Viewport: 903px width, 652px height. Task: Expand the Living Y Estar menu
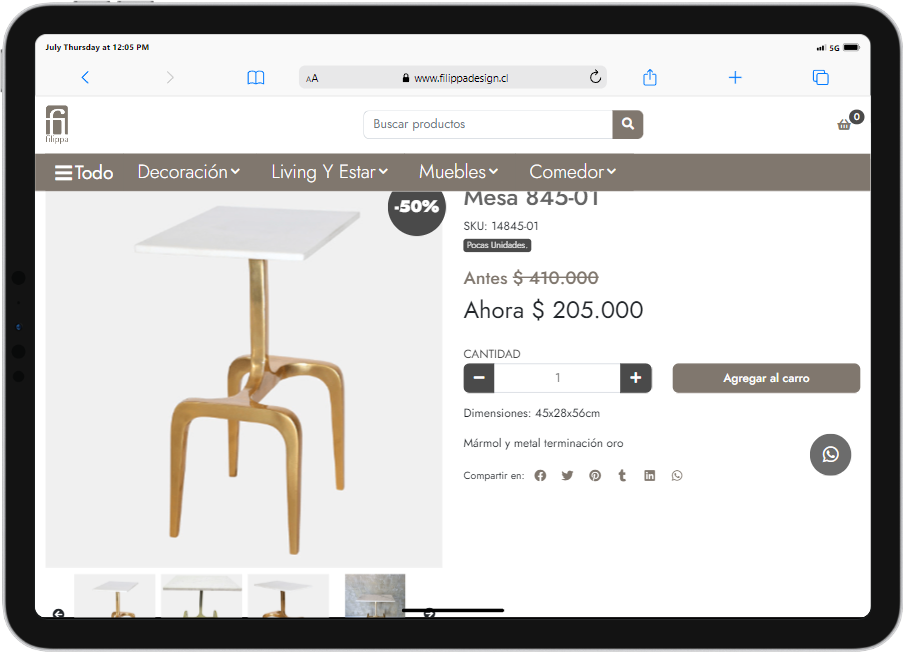pyautogui.click(x=329, y=172)
